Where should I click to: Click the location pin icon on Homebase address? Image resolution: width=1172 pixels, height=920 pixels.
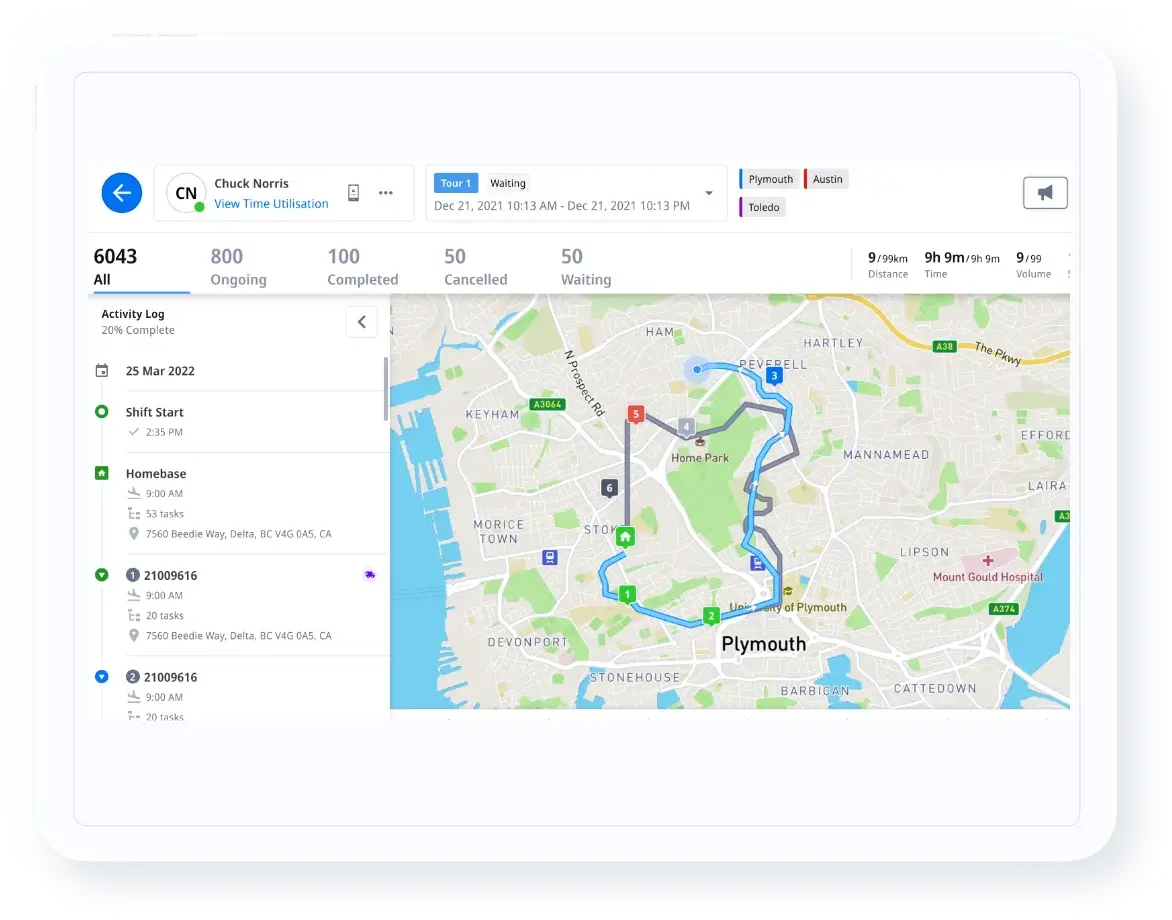[x=134, y=533]
